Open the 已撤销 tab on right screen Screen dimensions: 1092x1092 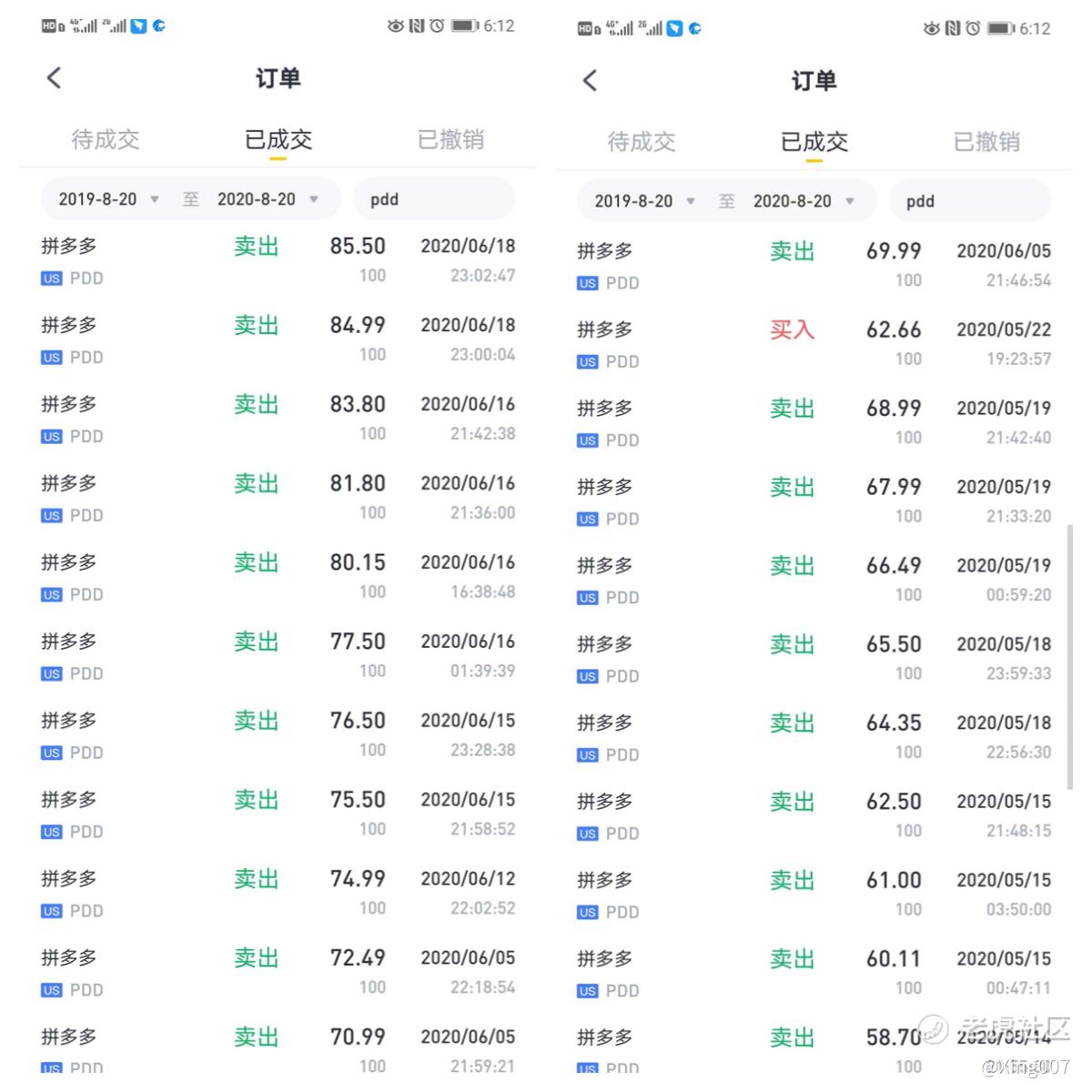(986, 141)
